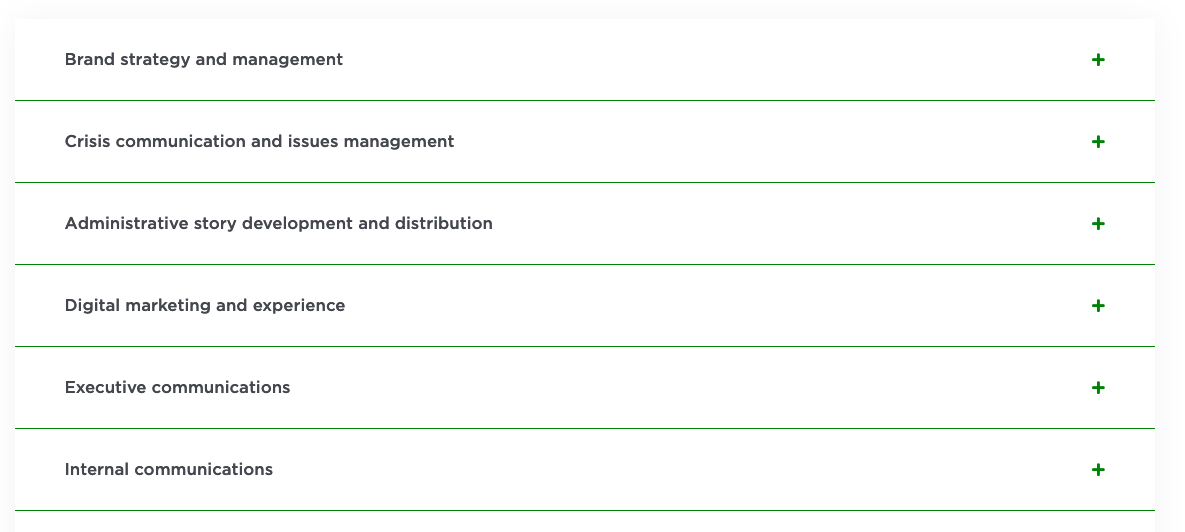This screenshot has width=1185, height=532.
Task: Click the plus icon for Administrative story development
Action: (1098, 224)
